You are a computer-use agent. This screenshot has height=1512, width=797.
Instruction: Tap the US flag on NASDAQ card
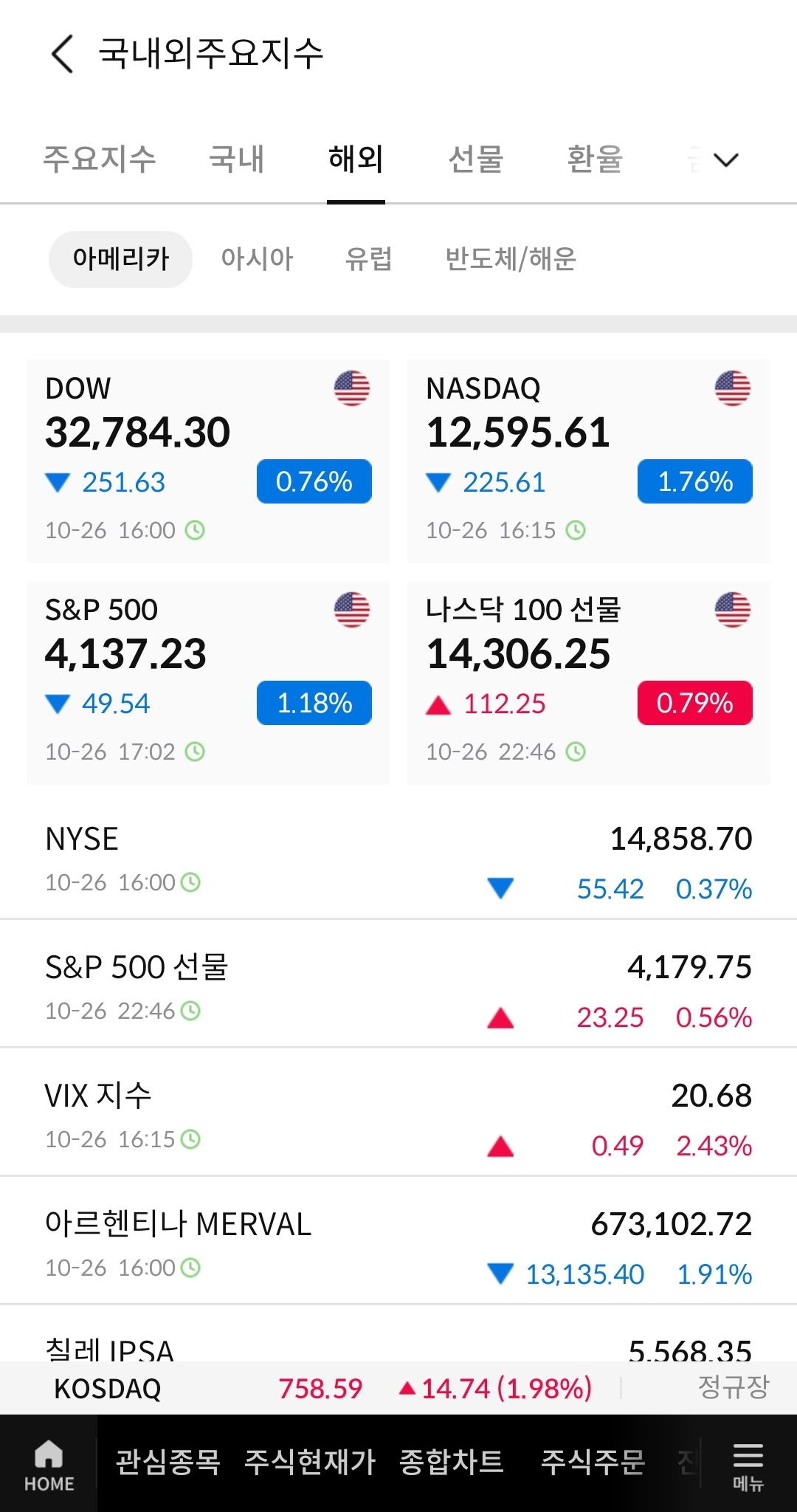coord(732,388)
